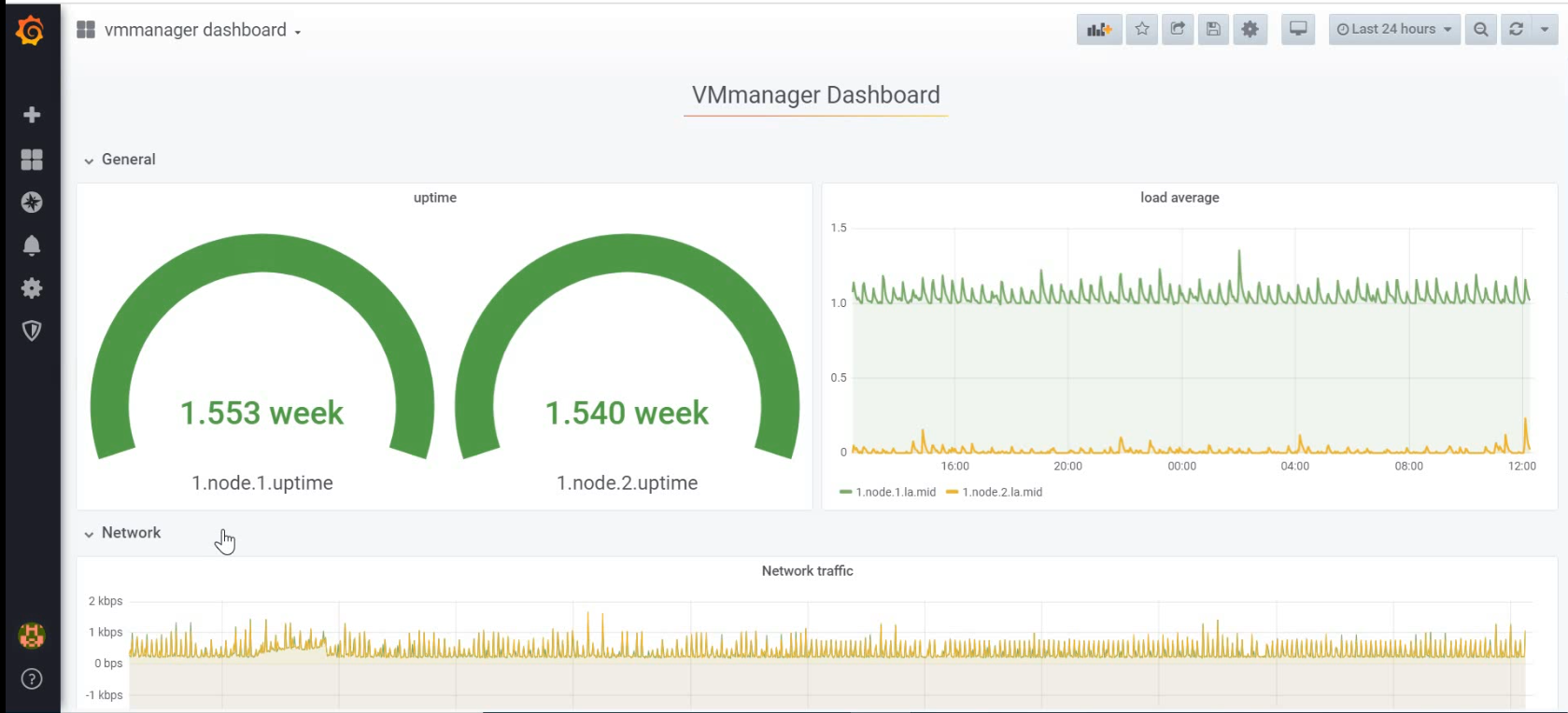Image resolution: width=1568 pixels, height=713 pixels.
Task: Open the vmmanager dashboard picker dropdown
Action: tap(203, 30)
